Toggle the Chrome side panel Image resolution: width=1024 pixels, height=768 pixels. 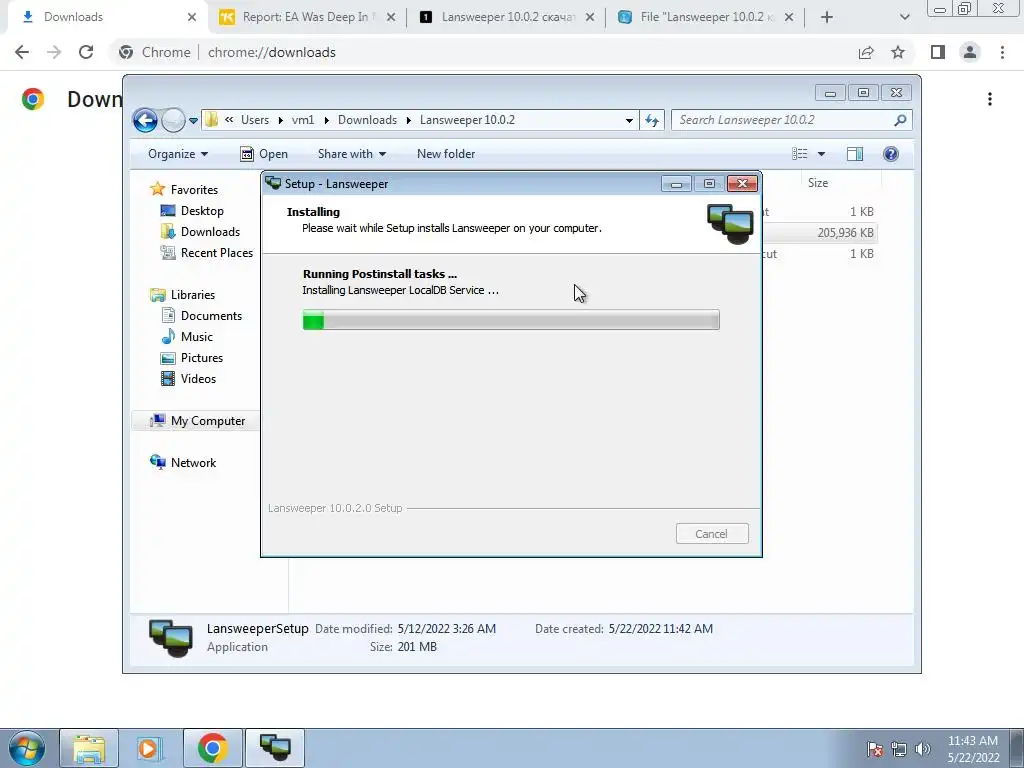pyautogui.click(x=938, y=52)
